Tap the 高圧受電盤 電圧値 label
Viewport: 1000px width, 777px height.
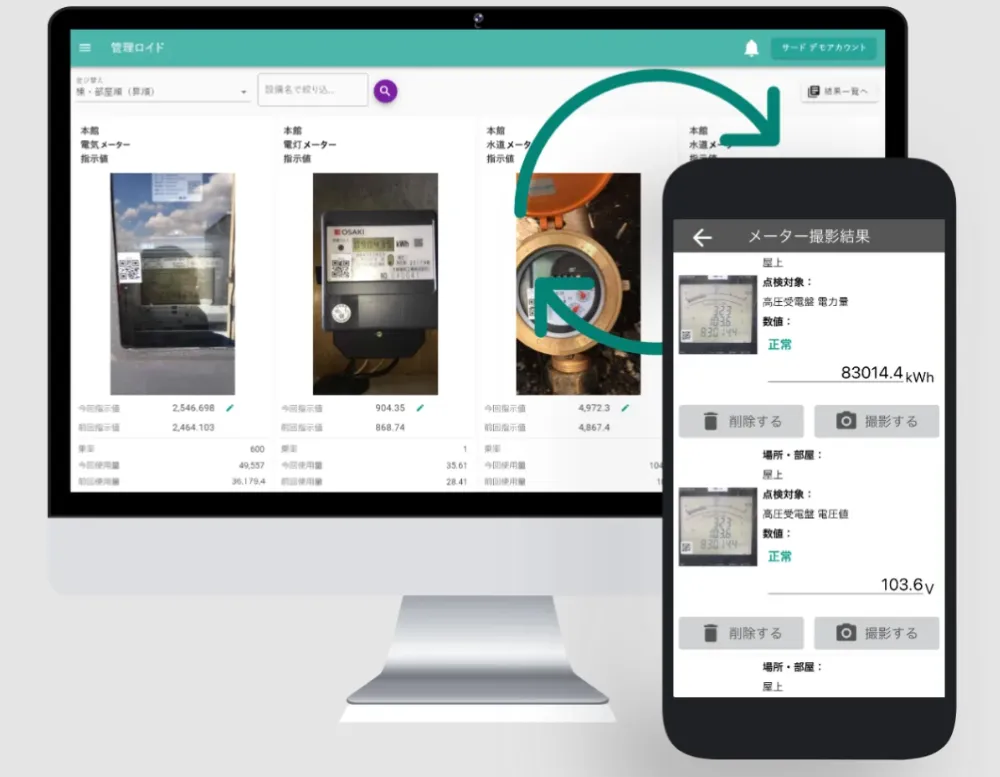coord(805,514)
